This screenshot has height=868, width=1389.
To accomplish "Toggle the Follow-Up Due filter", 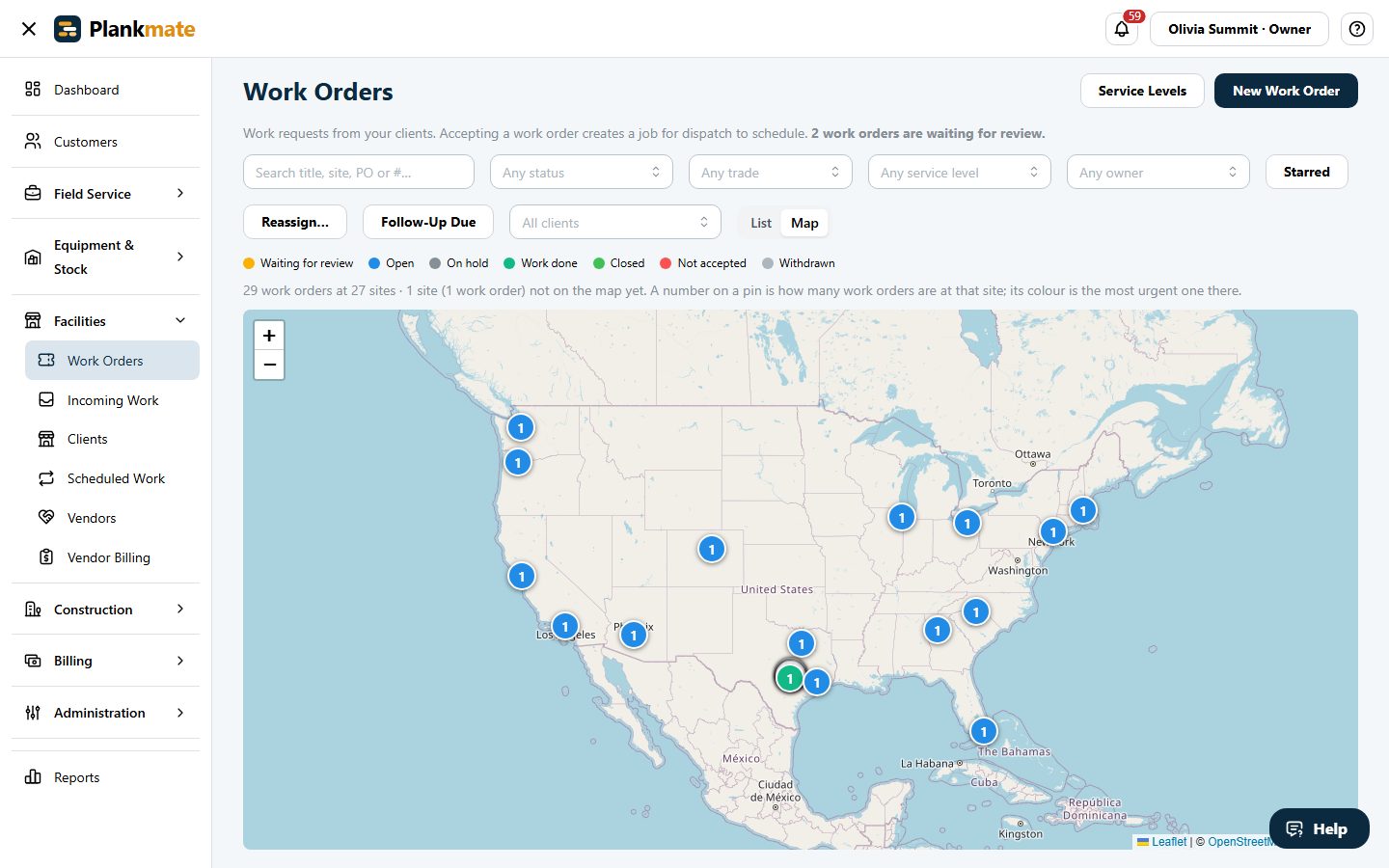I will pyautogui.click(x=428, y=222).
